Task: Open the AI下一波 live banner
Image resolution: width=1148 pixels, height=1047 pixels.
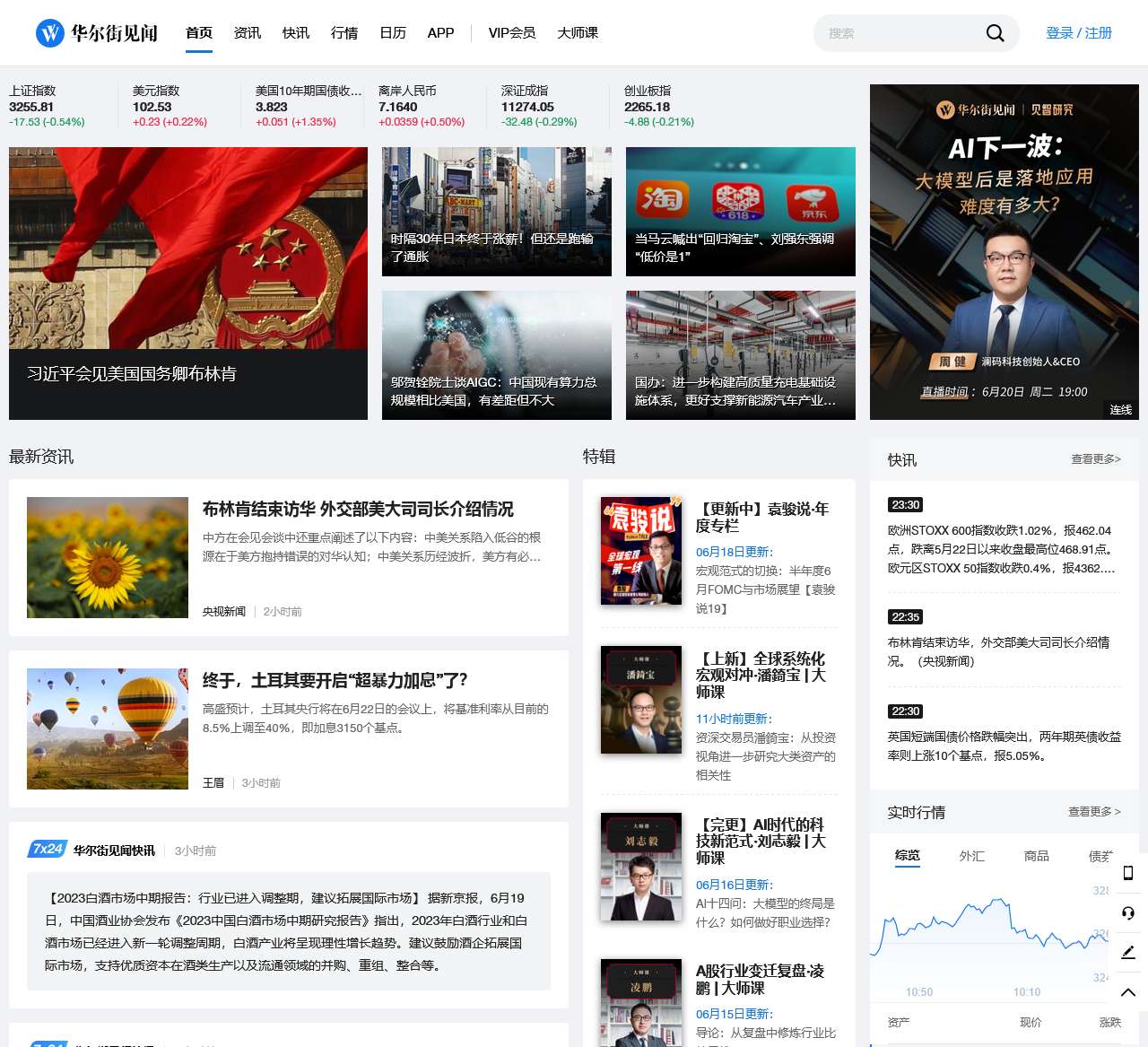Action: point(1004,252)
